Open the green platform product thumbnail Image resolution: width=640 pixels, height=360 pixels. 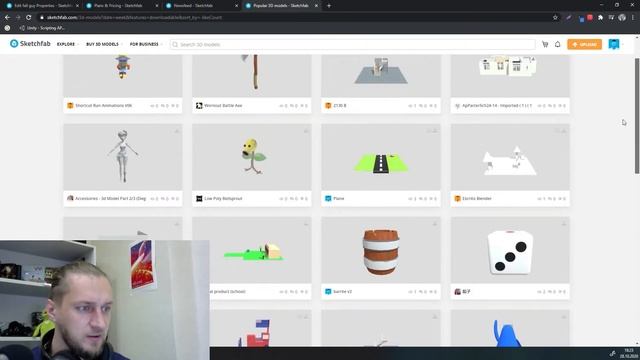click(252, 250)
